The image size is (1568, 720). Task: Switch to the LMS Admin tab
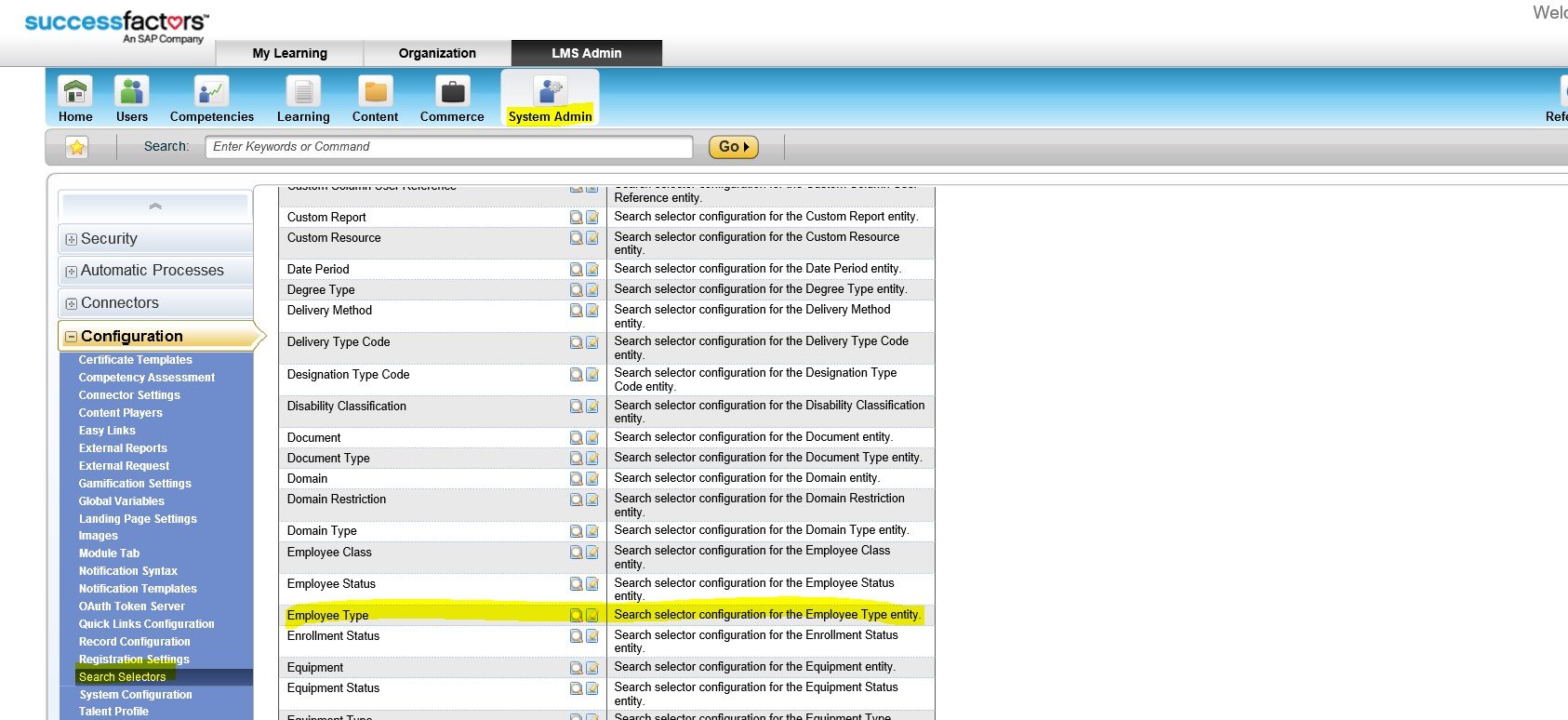(x=587, y=53)
